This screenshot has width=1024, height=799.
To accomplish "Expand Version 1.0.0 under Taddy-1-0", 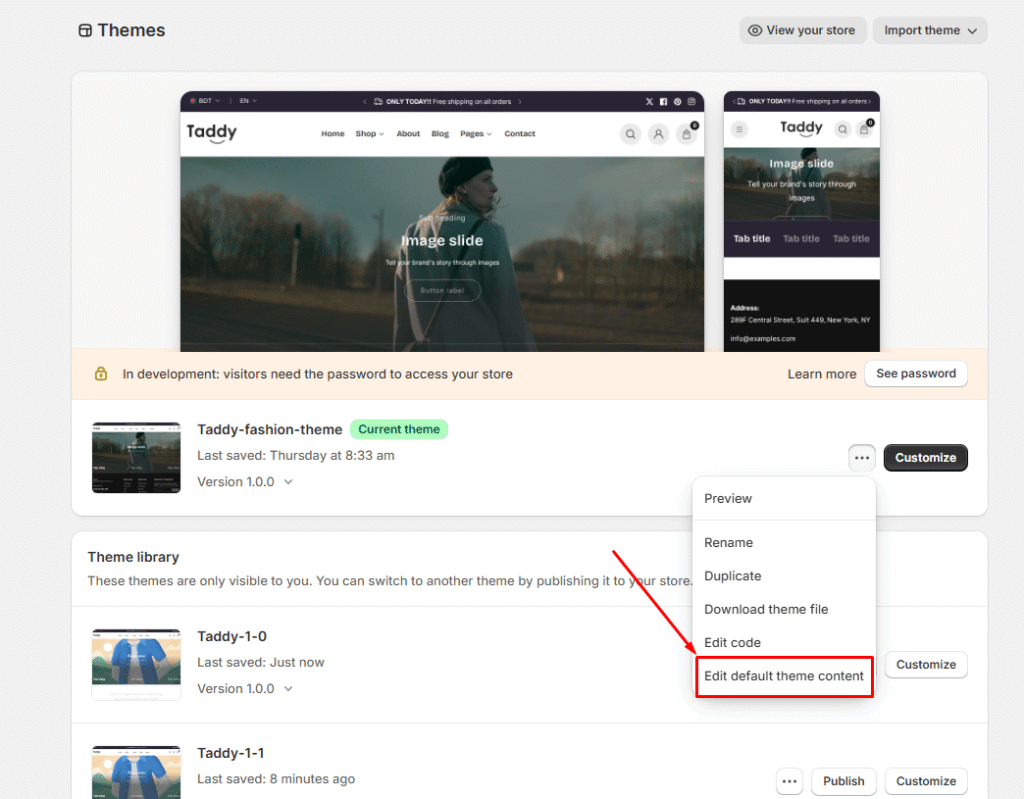I will [x=245, y=689].
